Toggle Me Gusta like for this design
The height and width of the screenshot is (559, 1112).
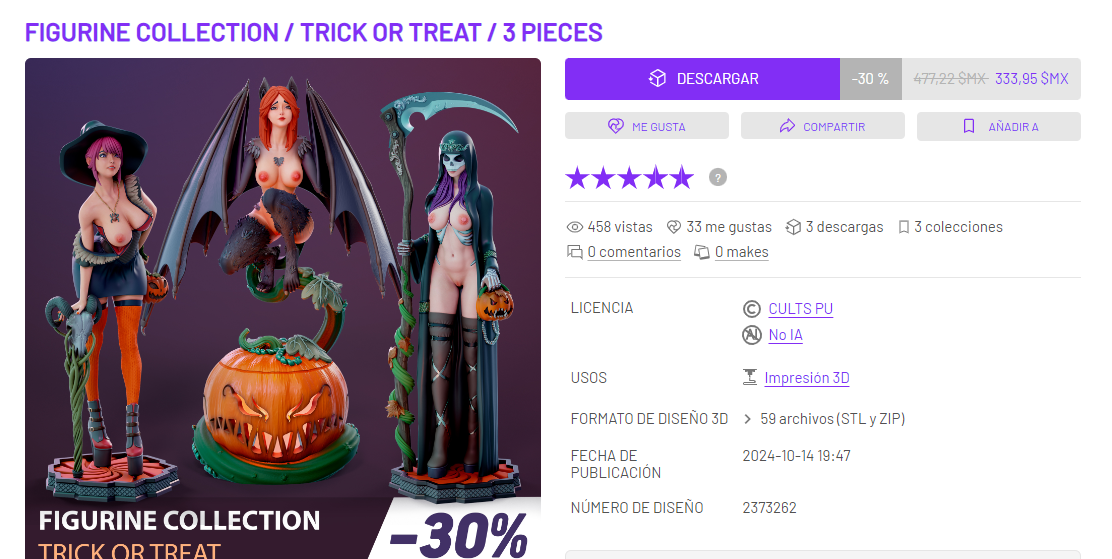pyautogui.click(x=647, y=126)
